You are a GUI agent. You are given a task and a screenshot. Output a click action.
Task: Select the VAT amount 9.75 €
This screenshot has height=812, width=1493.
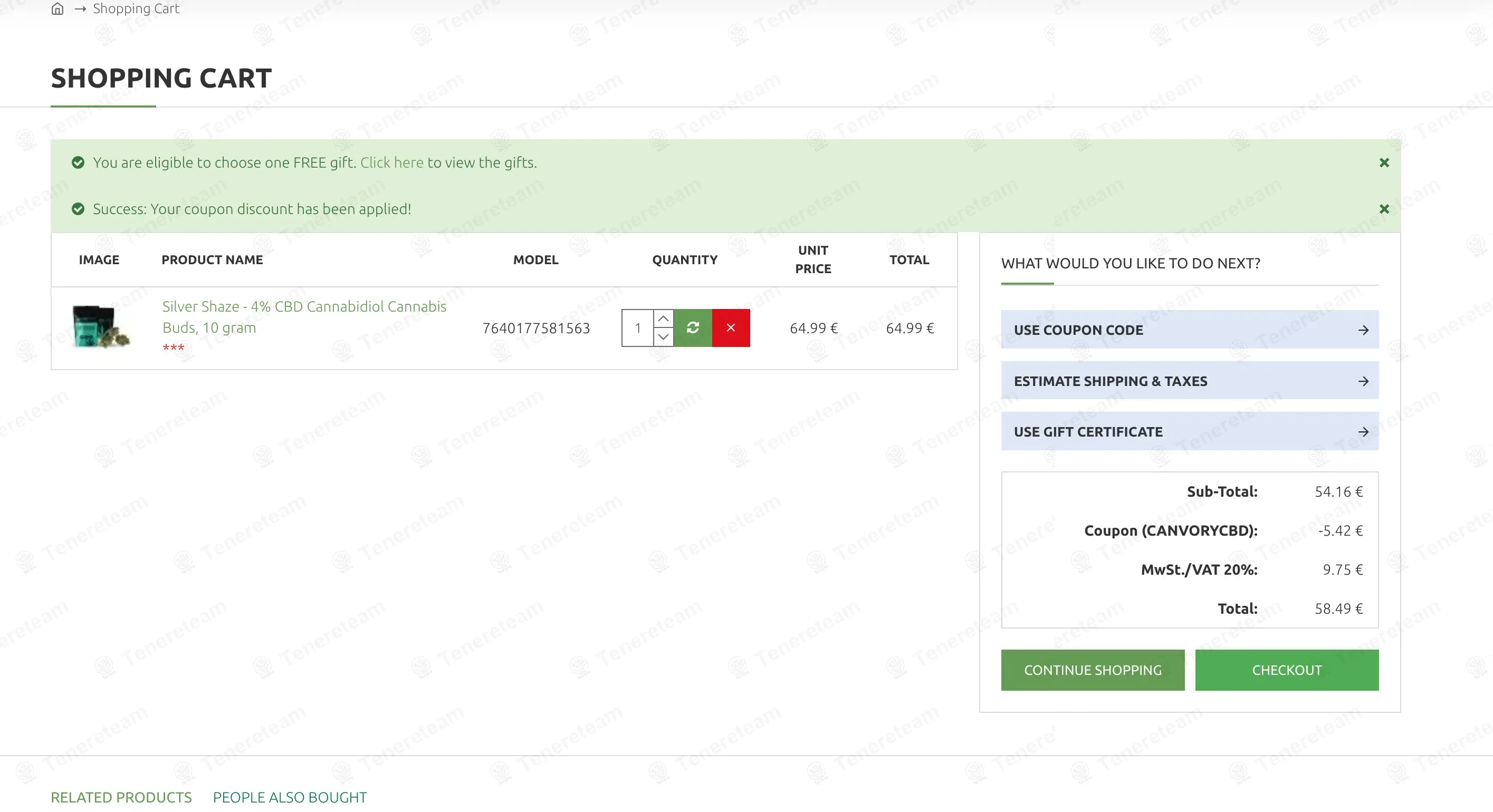[x=1342, y=569]
